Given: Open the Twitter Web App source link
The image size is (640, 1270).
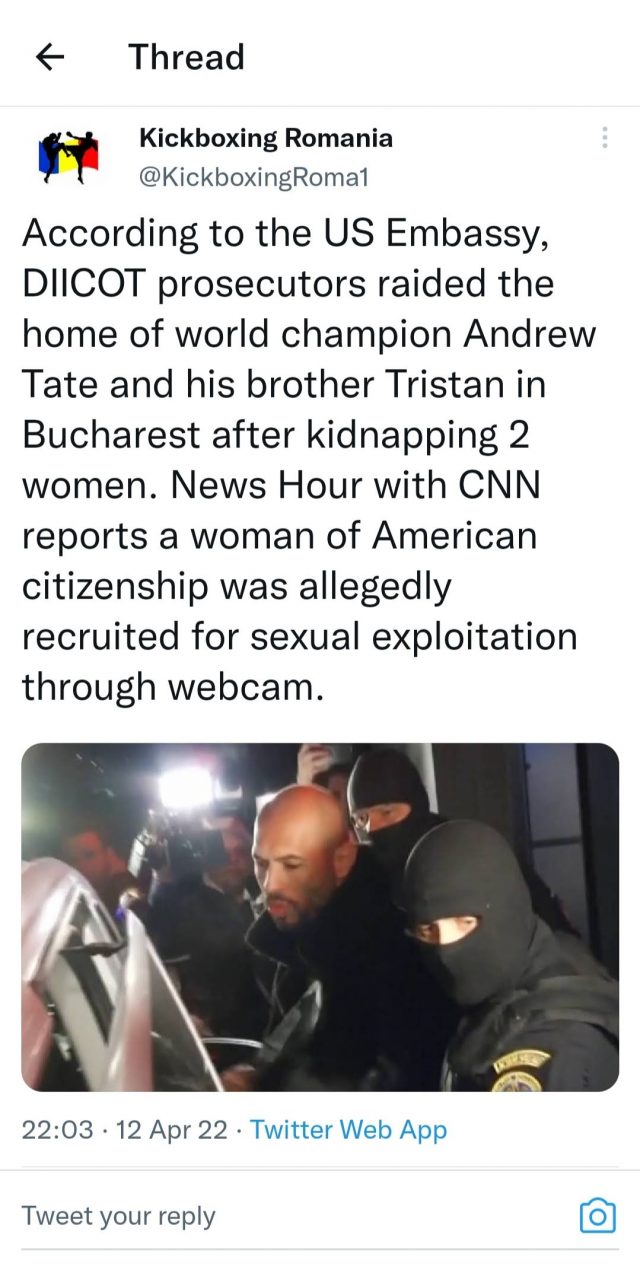Looking at the screenshot, I should 348,1130.
